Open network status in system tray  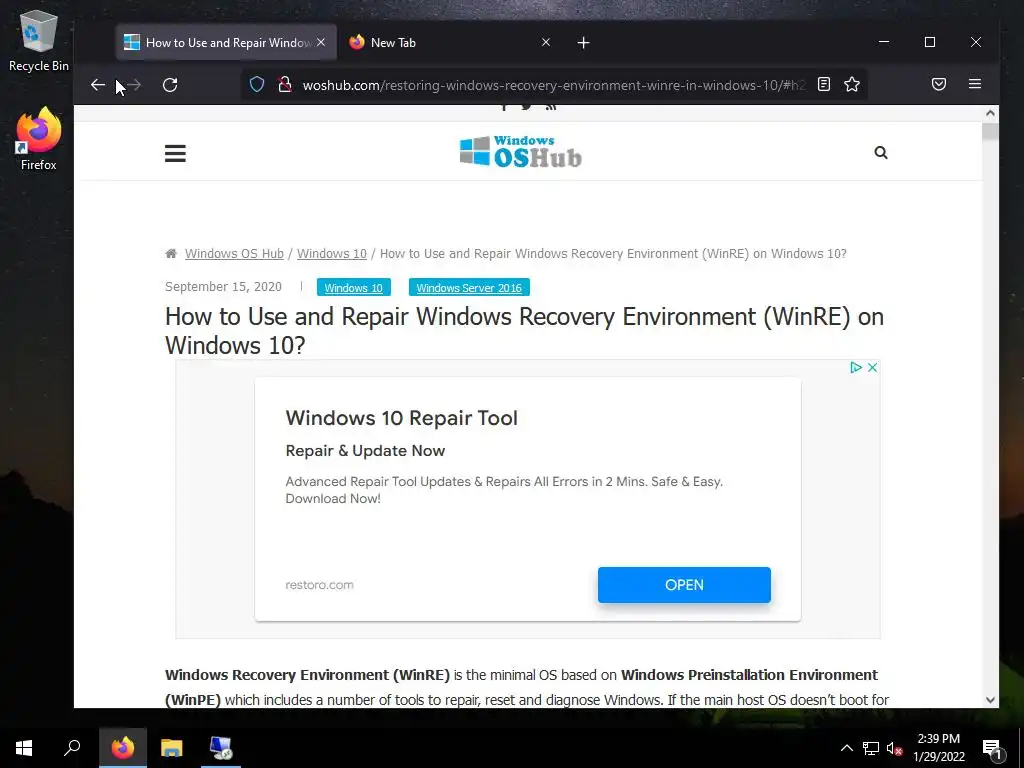871,748
